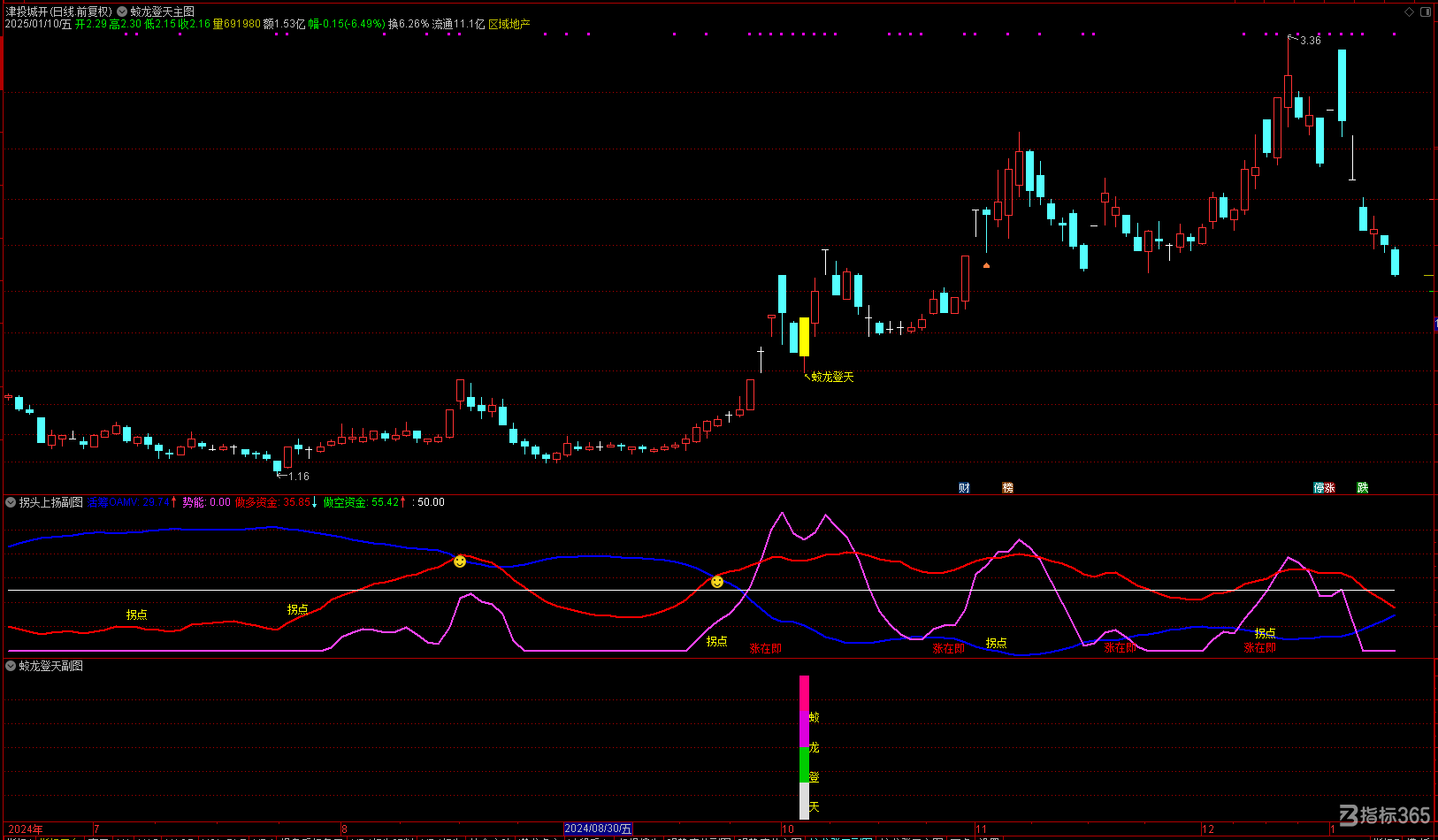
Task: Select the highlighted date 2024/08/30/五 on the time axis
Action: pos(599,829)
